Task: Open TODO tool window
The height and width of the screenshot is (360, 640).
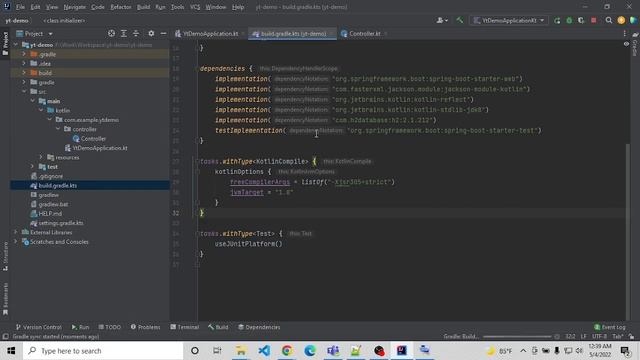Action: click(109, 327)
